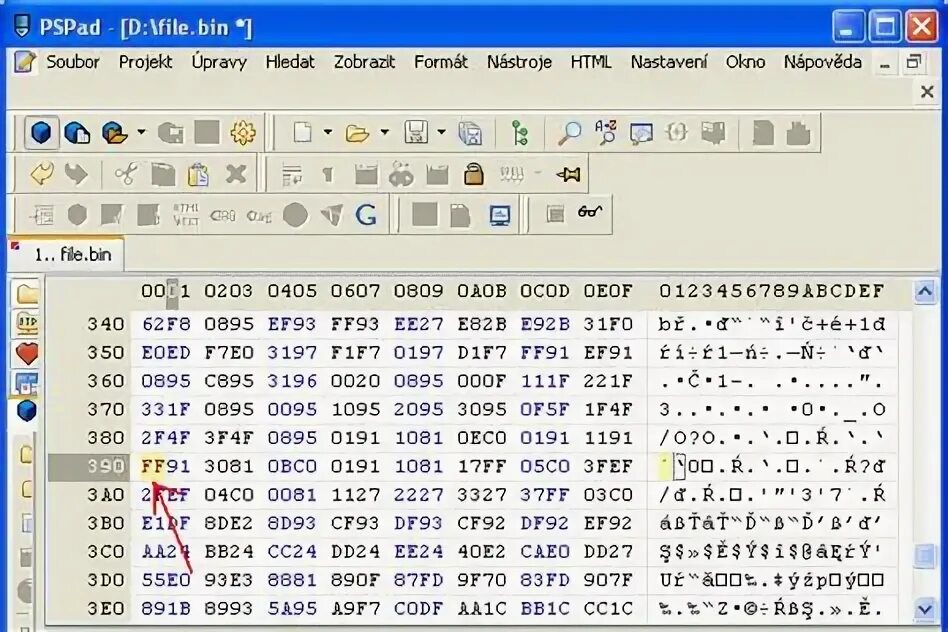Open the Formát menu
This screenshot has width=948, height=632.
click(x=441, y=62)
